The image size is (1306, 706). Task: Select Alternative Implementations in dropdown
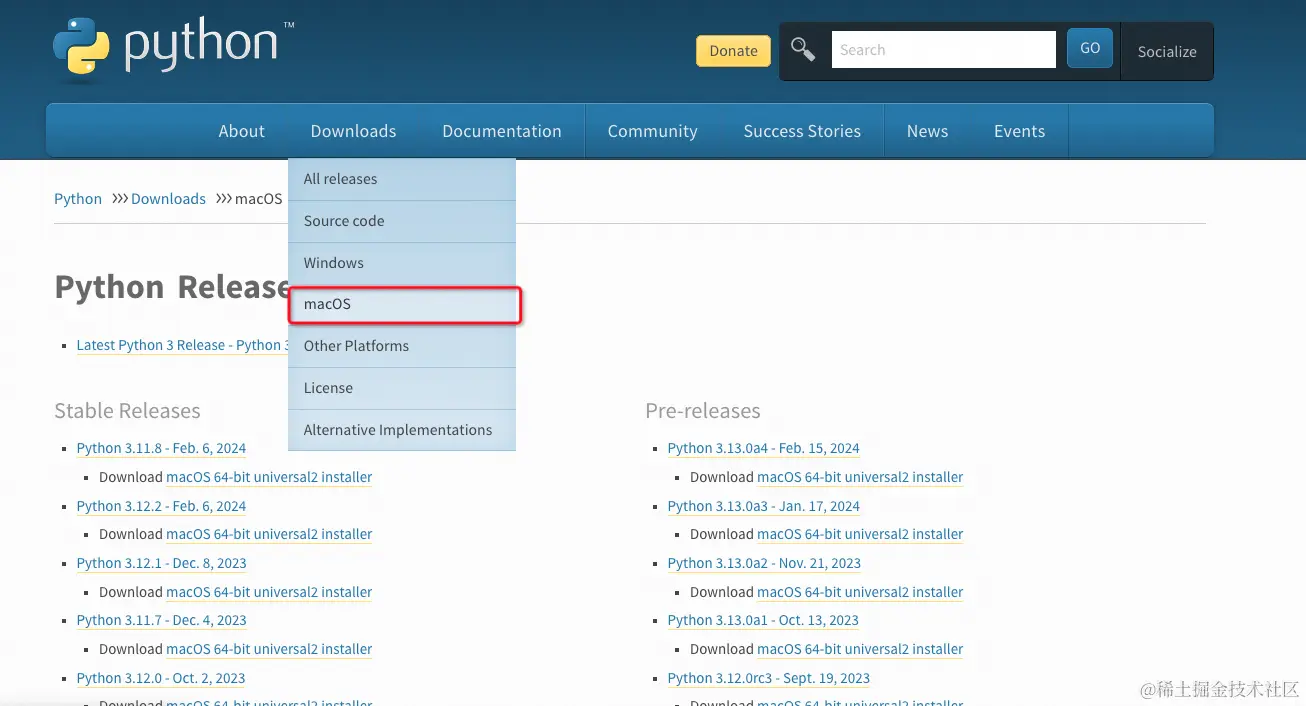tap(402, 430)
